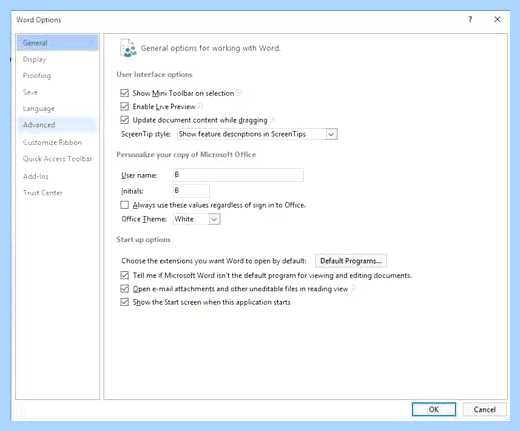Open Quick Access Toolbar settings
This screenshot has height=431, width=520.
click(x=58, y=159)
